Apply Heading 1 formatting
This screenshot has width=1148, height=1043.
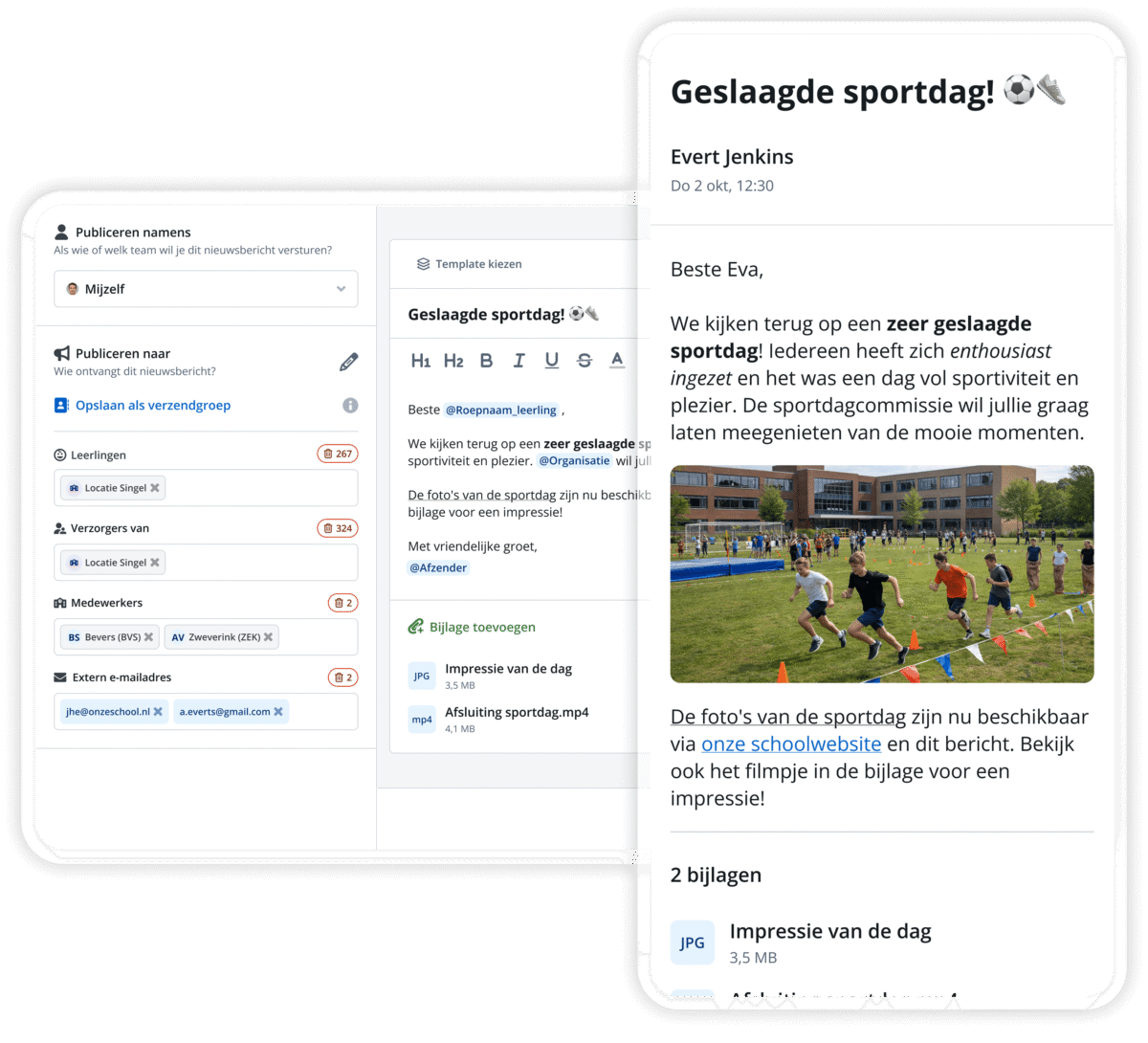(x=421, y=361)
